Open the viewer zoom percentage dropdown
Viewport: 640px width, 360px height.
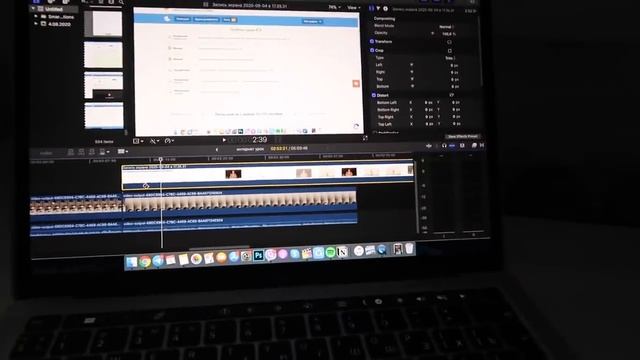(x=335, y=7)
